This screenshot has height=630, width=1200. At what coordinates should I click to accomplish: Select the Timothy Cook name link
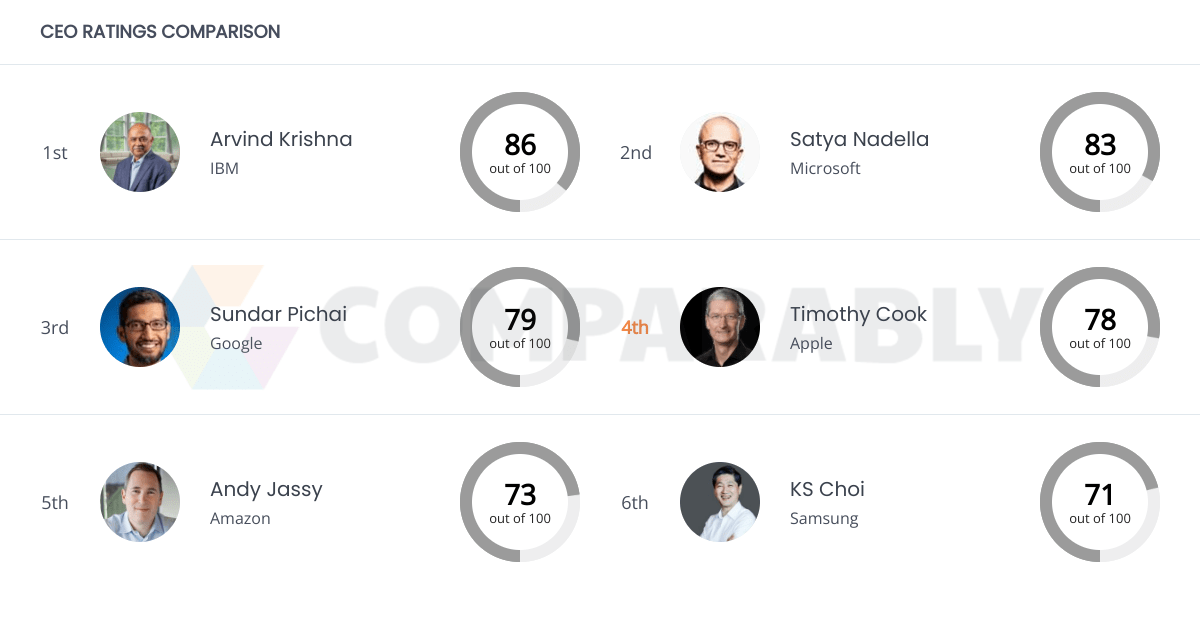click(x=858, y=314)
